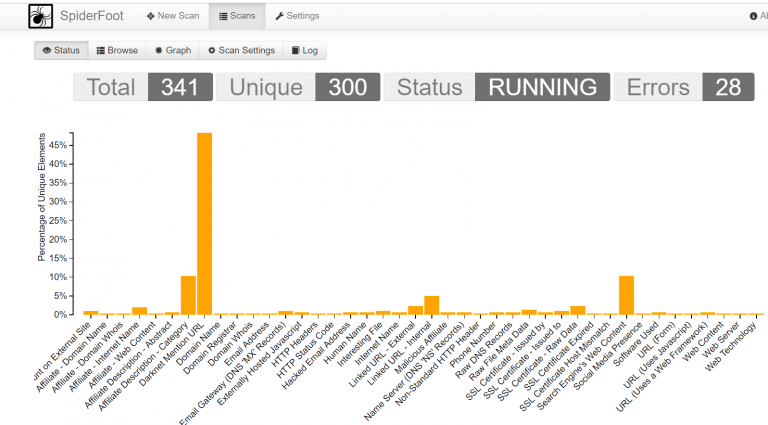Click the 'Phone Number' axis label

coord(473,345)
